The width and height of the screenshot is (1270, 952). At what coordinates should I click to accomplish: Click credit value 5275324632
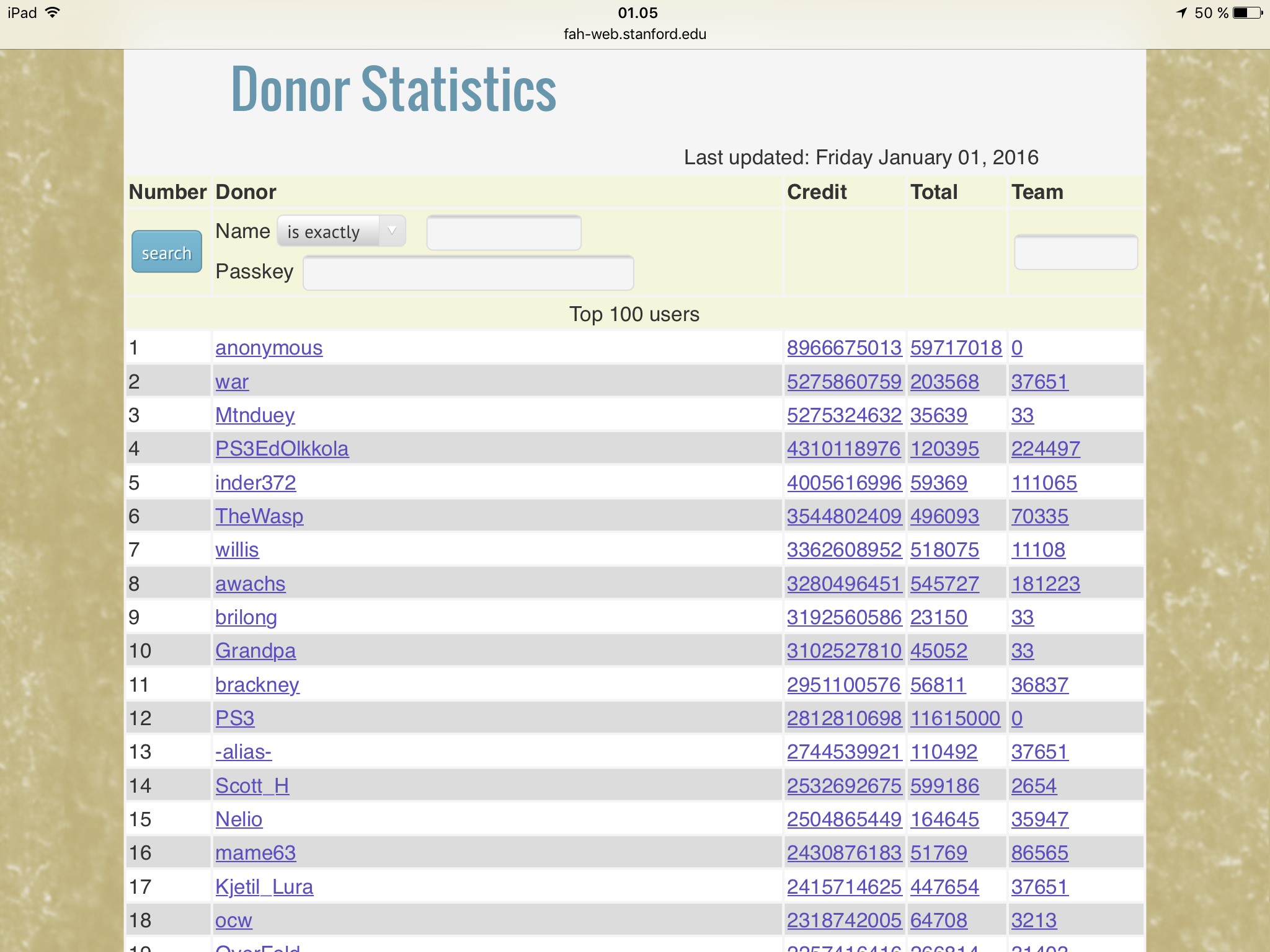click(844, 415)
